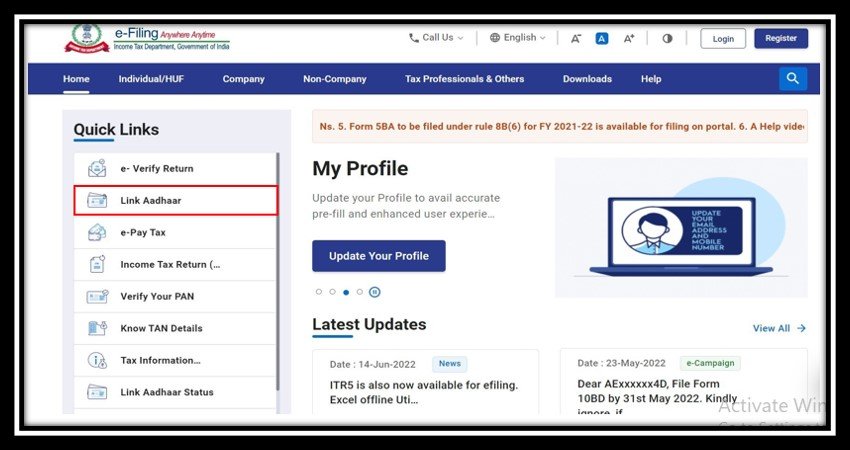
Task: Click the e-Campaign tag on 23-May-2022 update
Action: pos(710,363)
